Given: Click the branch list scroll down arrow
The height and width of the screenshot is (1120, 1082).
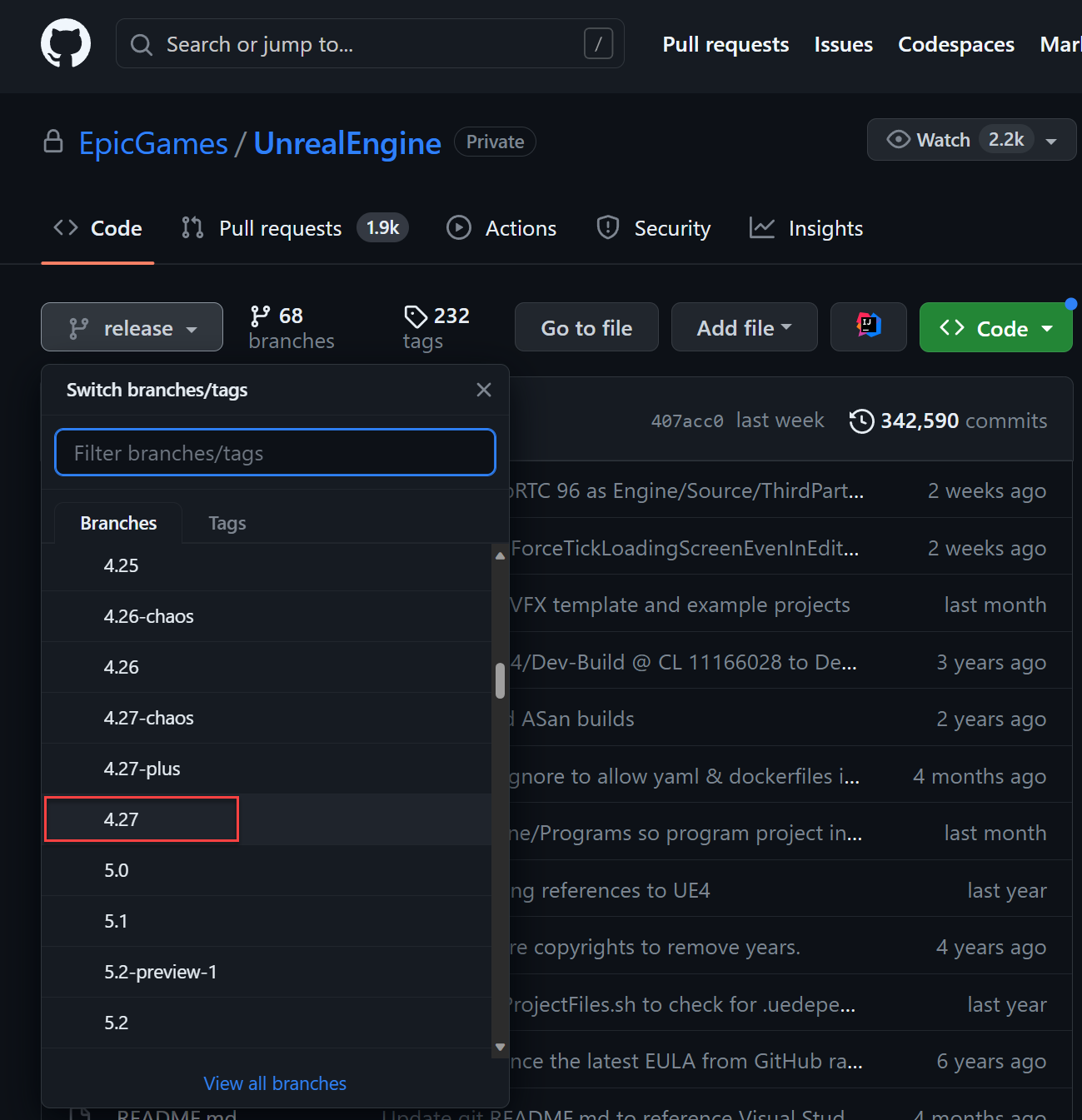Looking at the screenshot, I should click(500, 1048).
